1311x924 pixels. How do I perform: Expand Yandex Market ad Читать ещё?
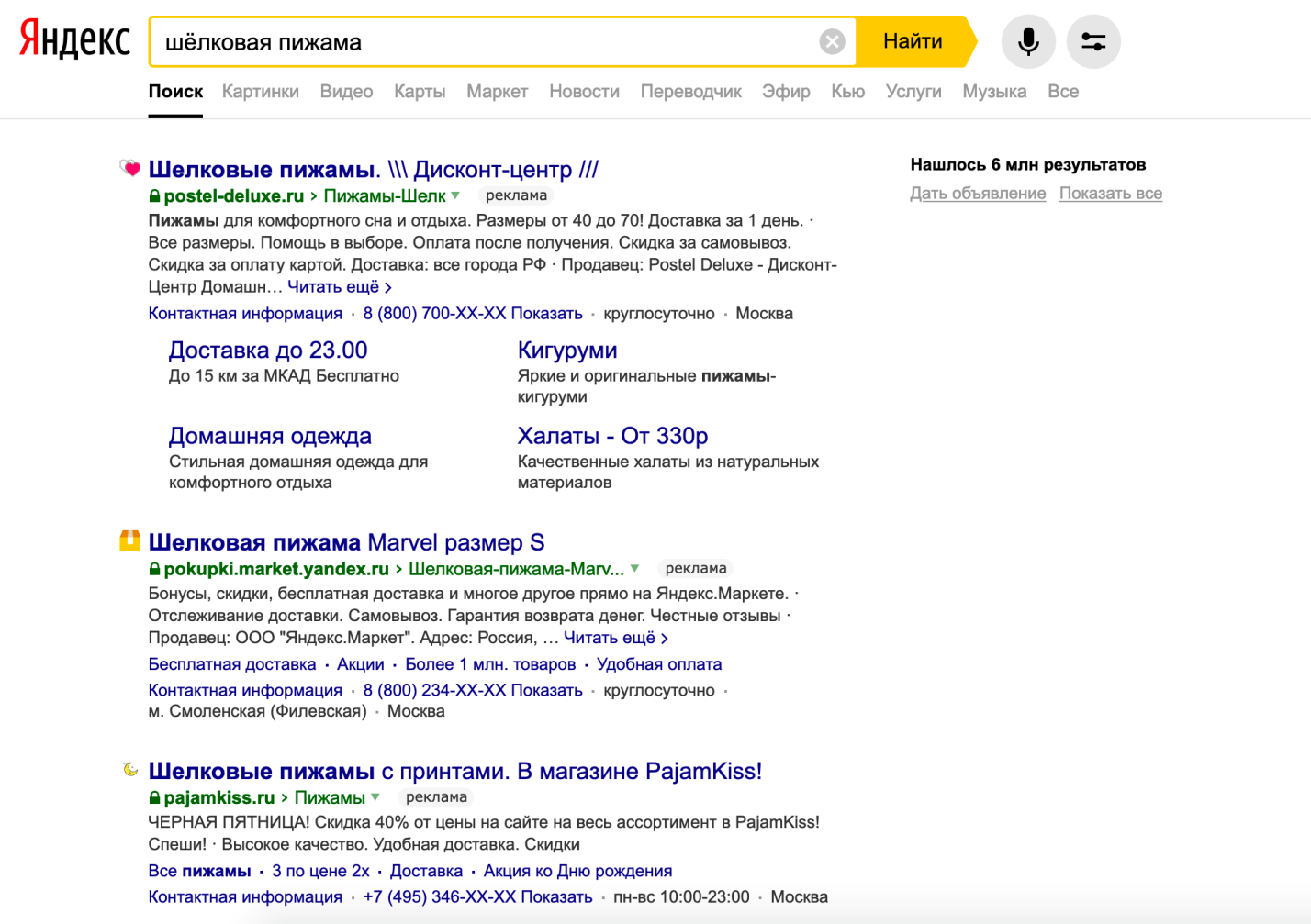tap(615, 638)
